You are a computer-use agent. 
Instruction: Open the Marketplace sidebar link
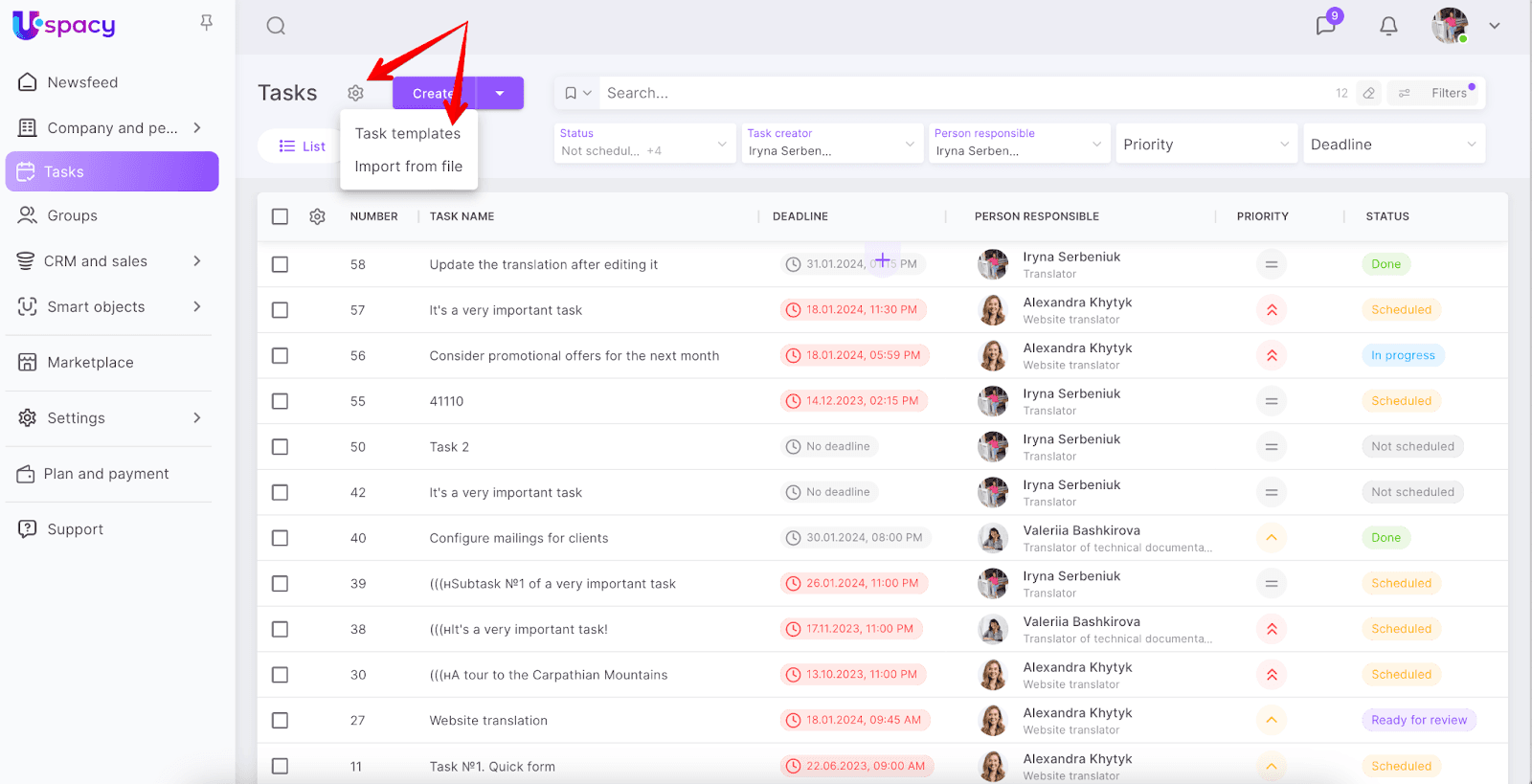click(90, 363)
